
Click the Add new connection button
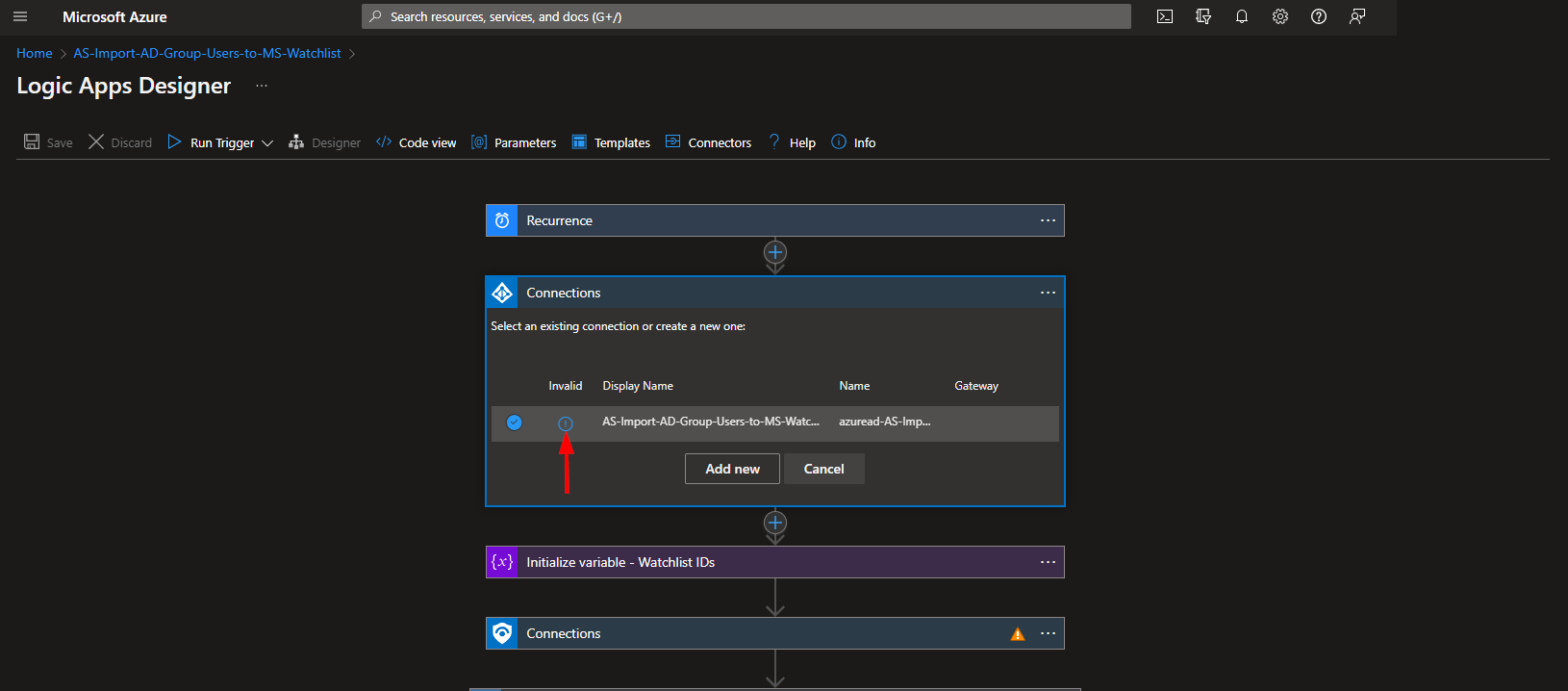pyautogui.click(x=732, y=469)
